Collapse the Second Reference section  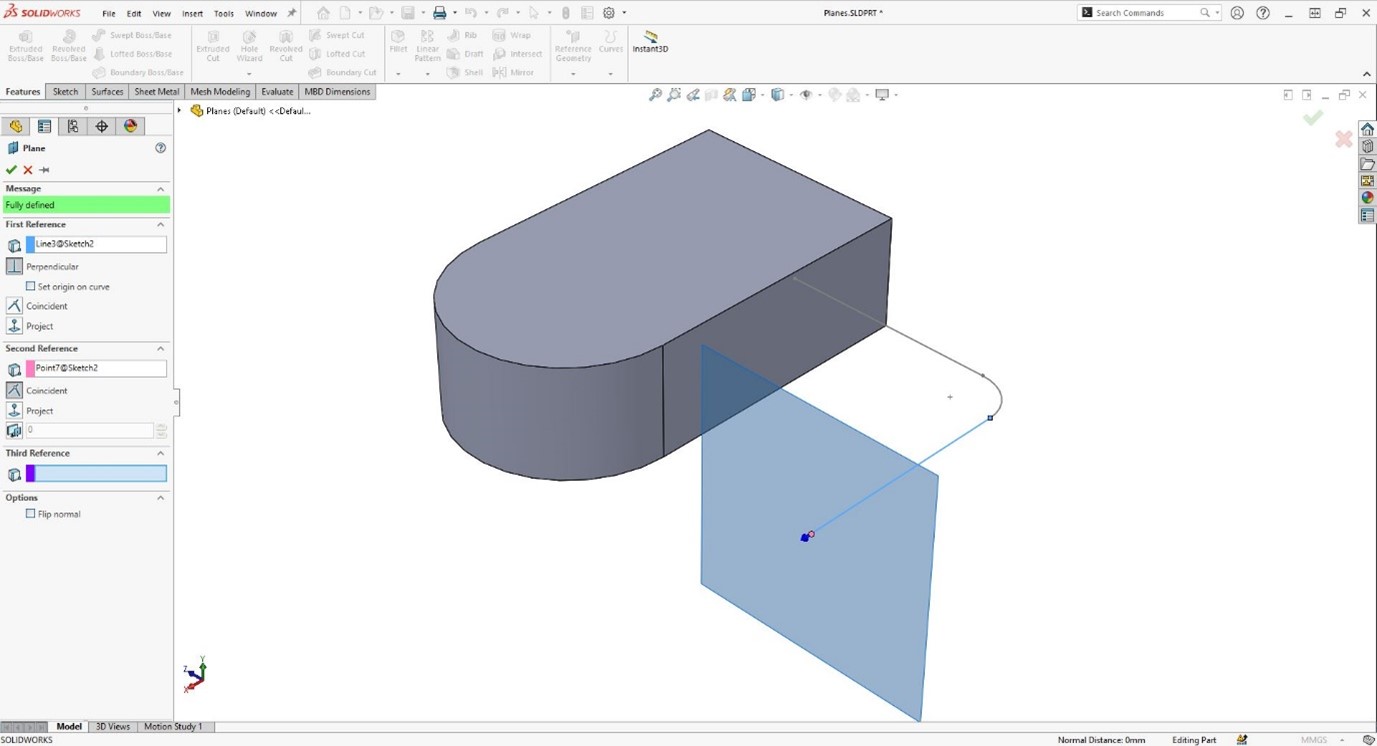tap(159, 348)
